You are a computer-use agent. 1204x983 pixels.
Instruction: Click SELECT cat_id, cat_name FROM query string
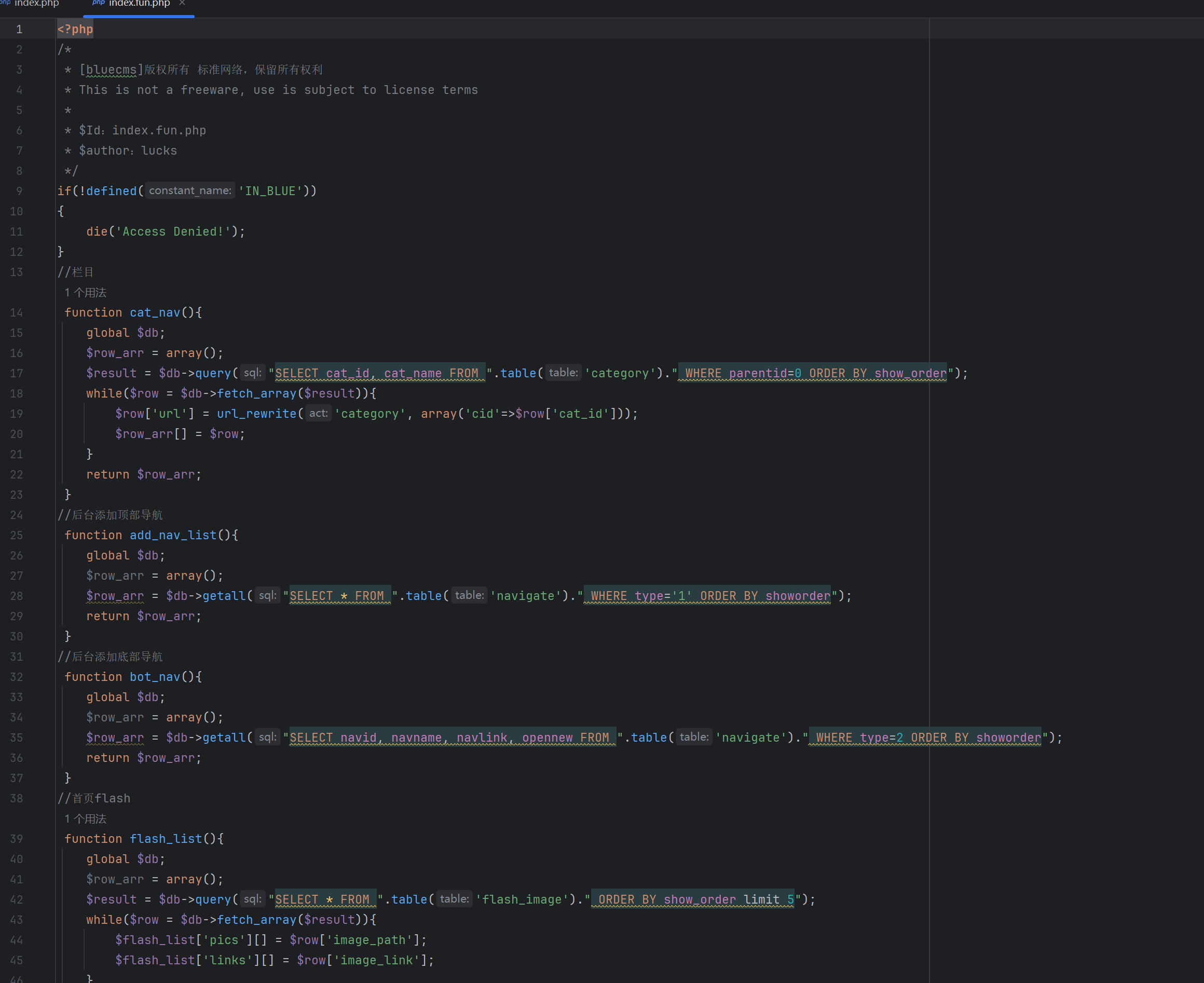pos(380,373)
